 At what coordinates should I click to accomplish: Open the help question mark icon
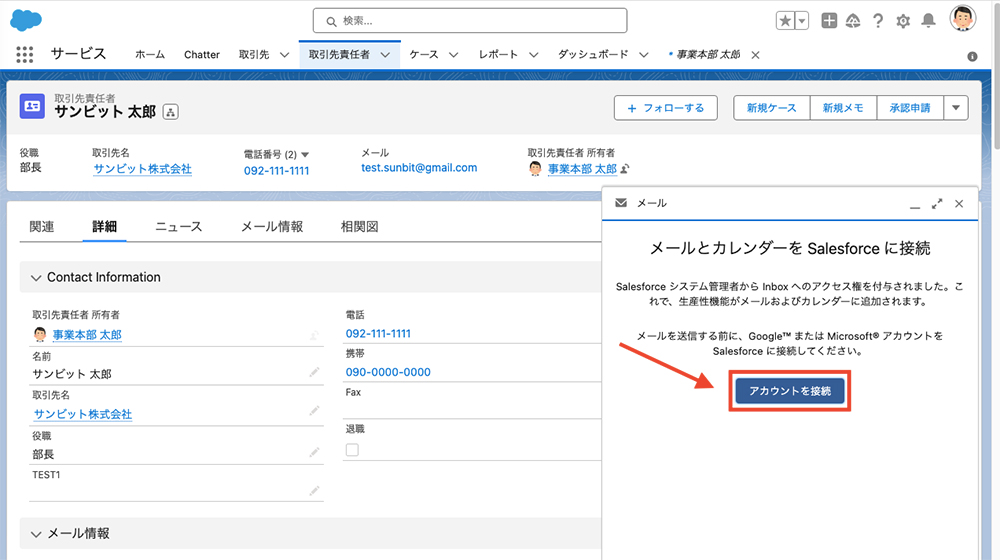click(x=878, y=21)
